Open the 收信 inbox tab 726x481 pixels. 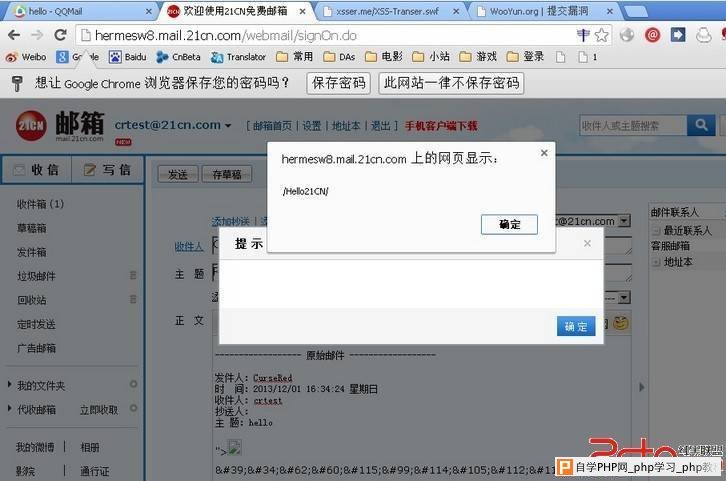click(x=37, y=170)
